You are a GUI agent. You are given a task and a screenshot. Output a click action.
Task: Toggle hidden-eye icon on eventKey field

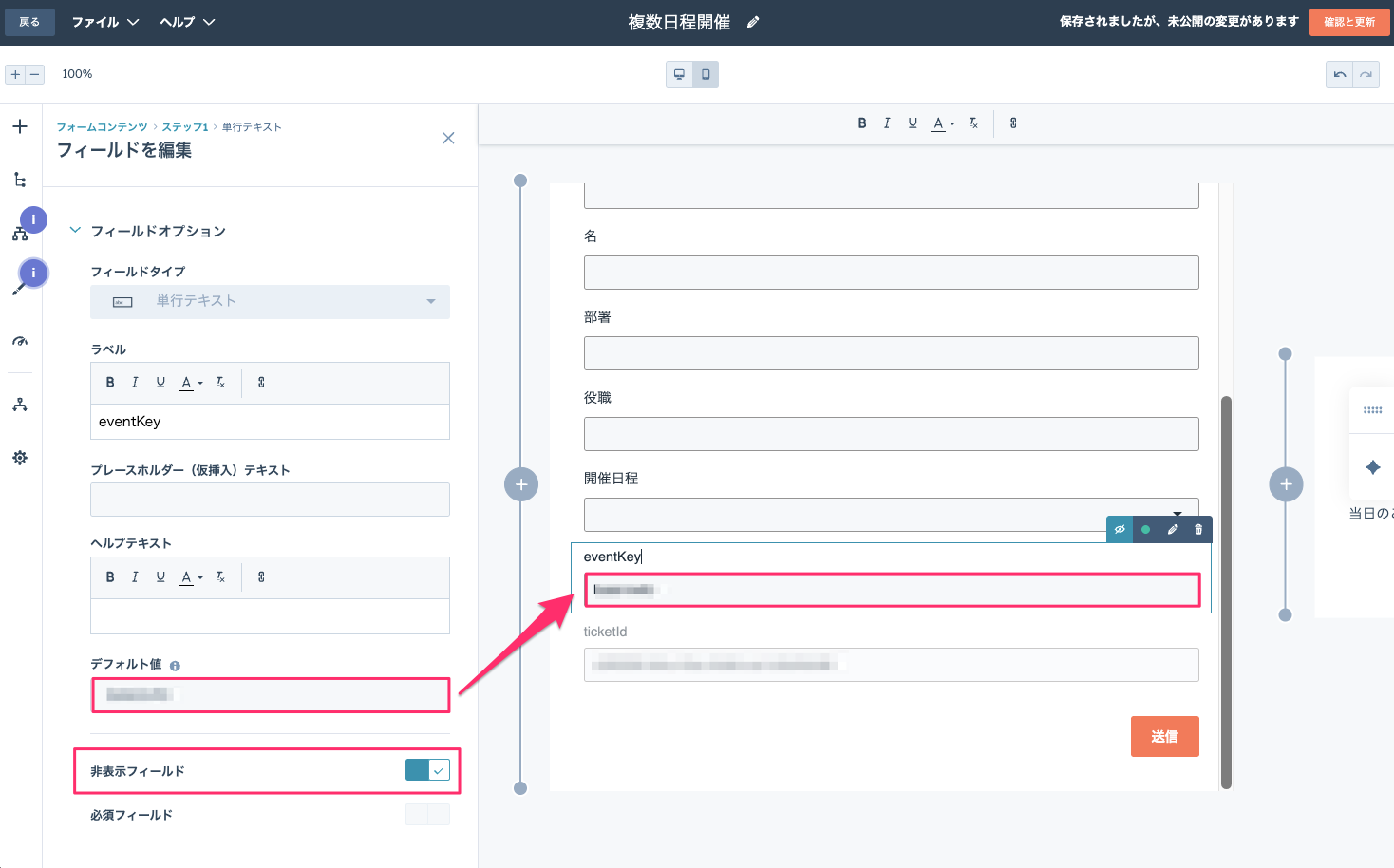[1120, 529]
